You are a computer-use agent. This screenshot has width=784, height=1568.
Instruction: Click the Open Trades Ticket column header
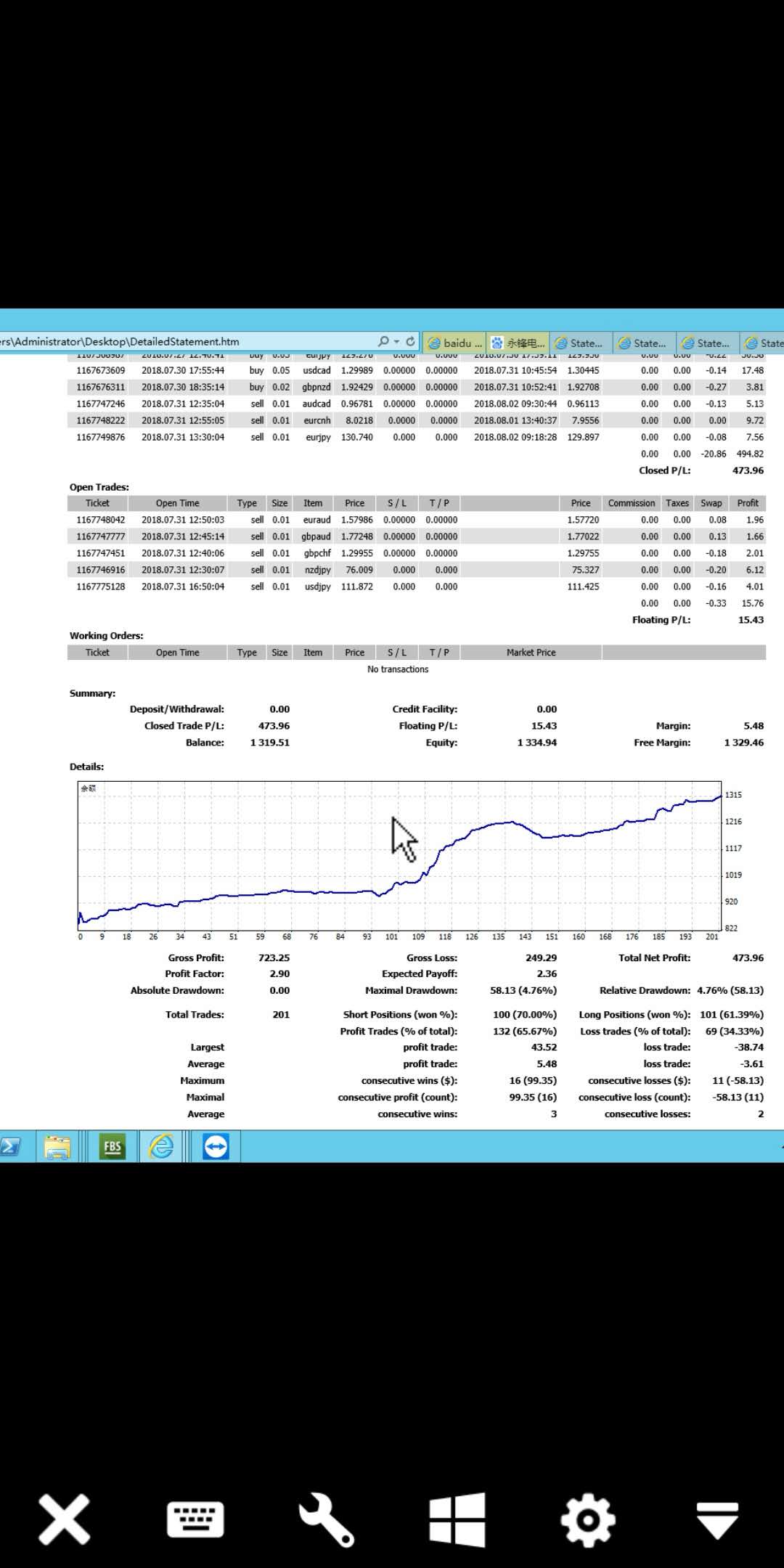(x=97, y=503)
